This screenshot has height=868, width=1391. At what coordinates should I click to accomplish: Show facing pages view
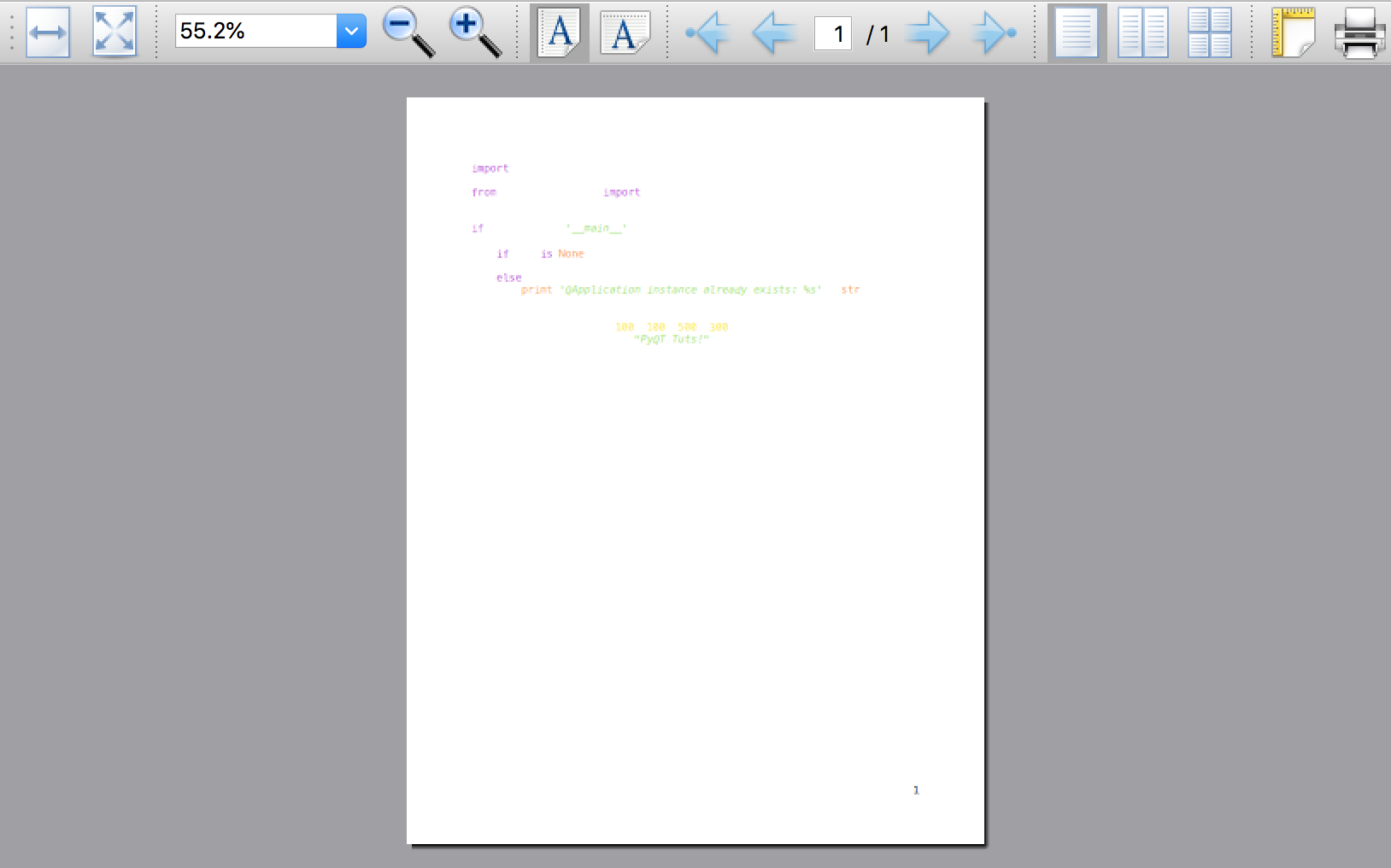pos(1143,32)
